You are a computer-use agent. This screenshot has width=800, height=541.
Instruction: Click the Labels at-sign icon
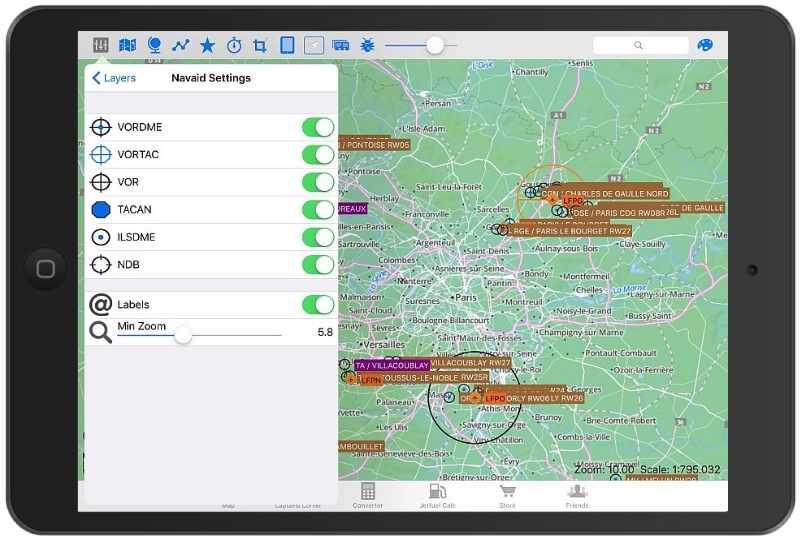(x=101, y=305)
